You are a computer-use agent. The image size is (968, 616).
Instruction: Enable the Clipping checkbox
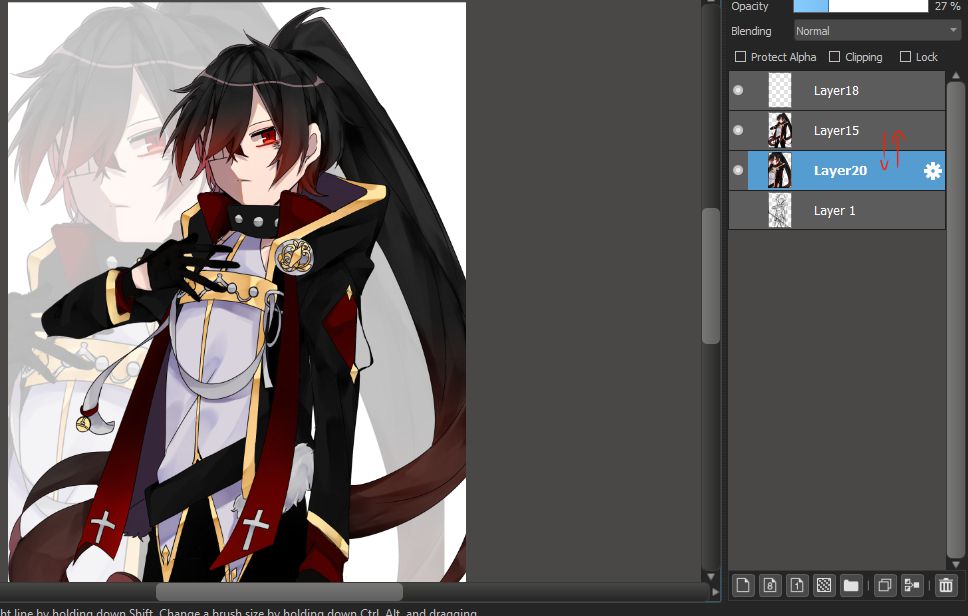pyautogui.click(x=835, y=57)
